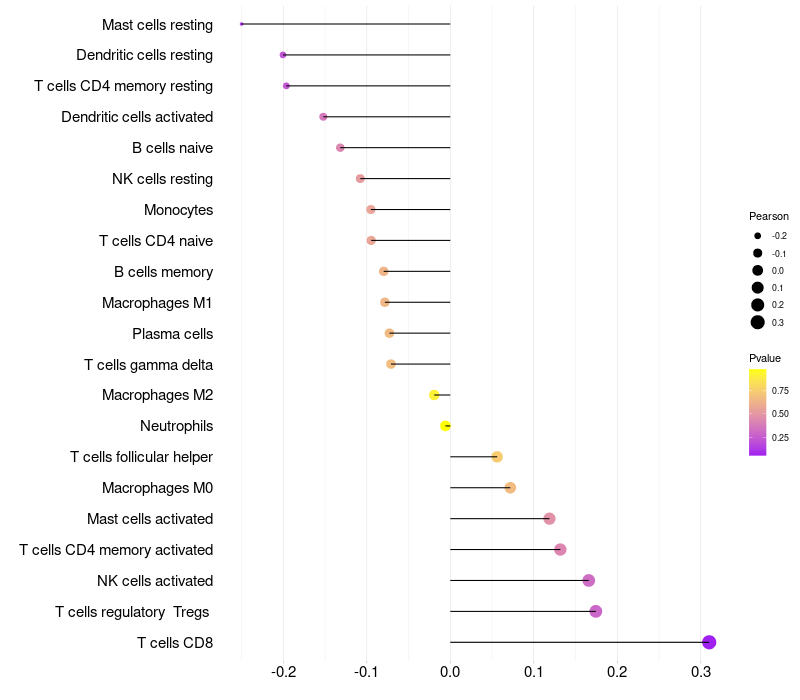Viewport: 800px width, 700px height.
Task: Click the 0.3 Pearson legend circle
Action: point(758,322)
